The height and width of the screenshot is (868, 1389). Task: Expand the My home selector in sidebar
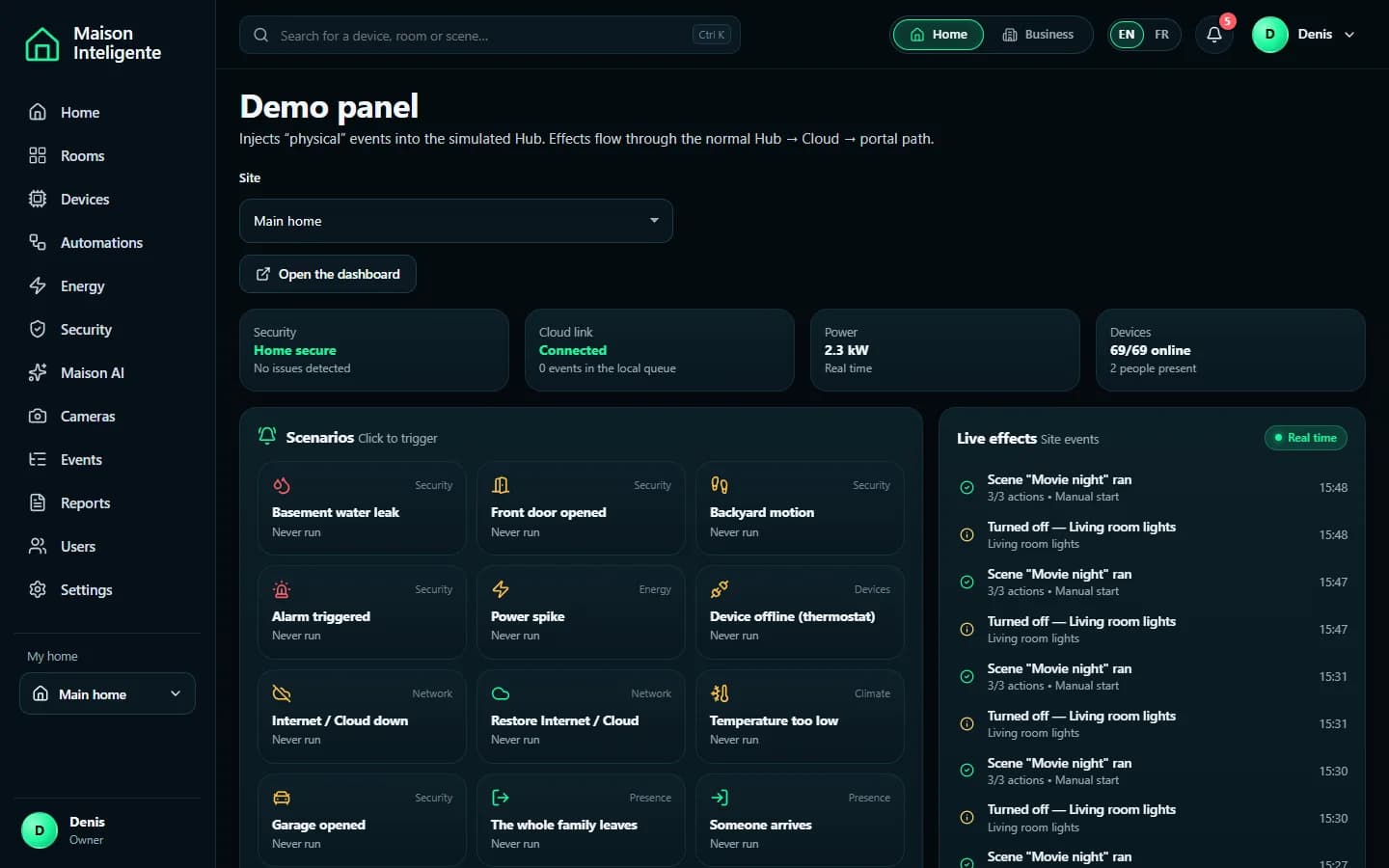[x=107, y=693]
